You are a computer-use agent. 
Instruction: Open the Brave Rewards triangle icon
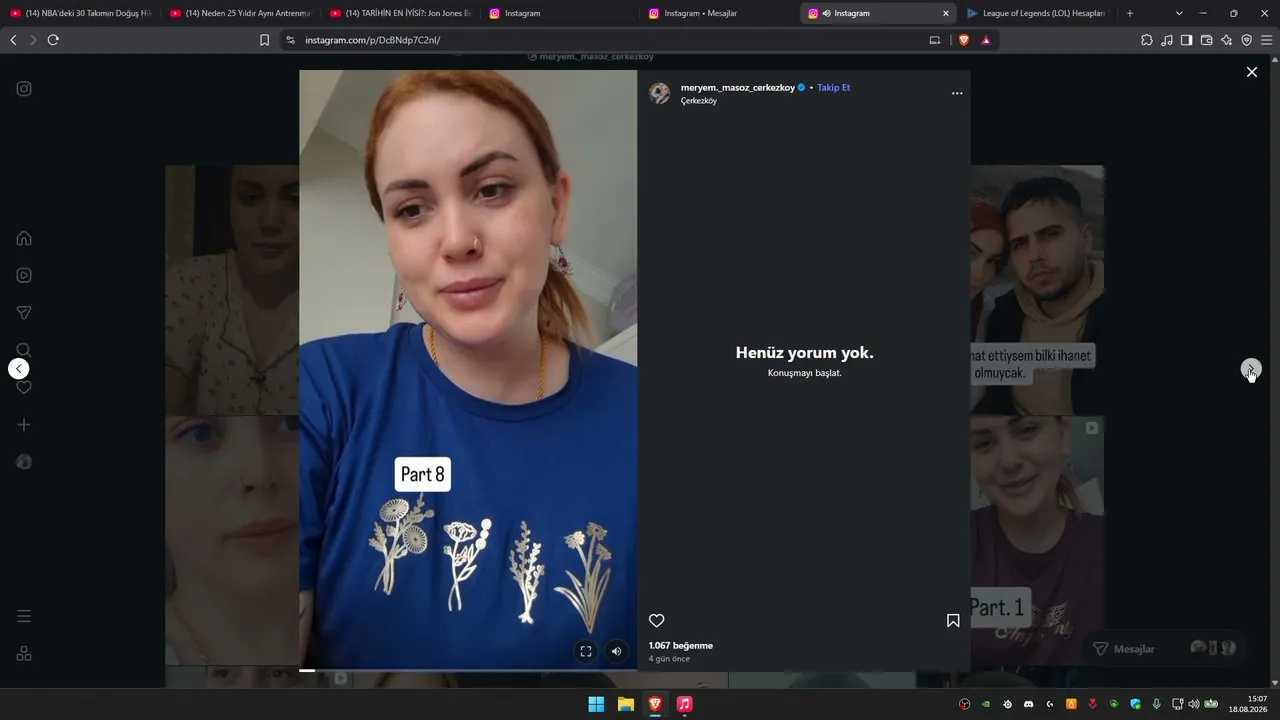(986, 40)
